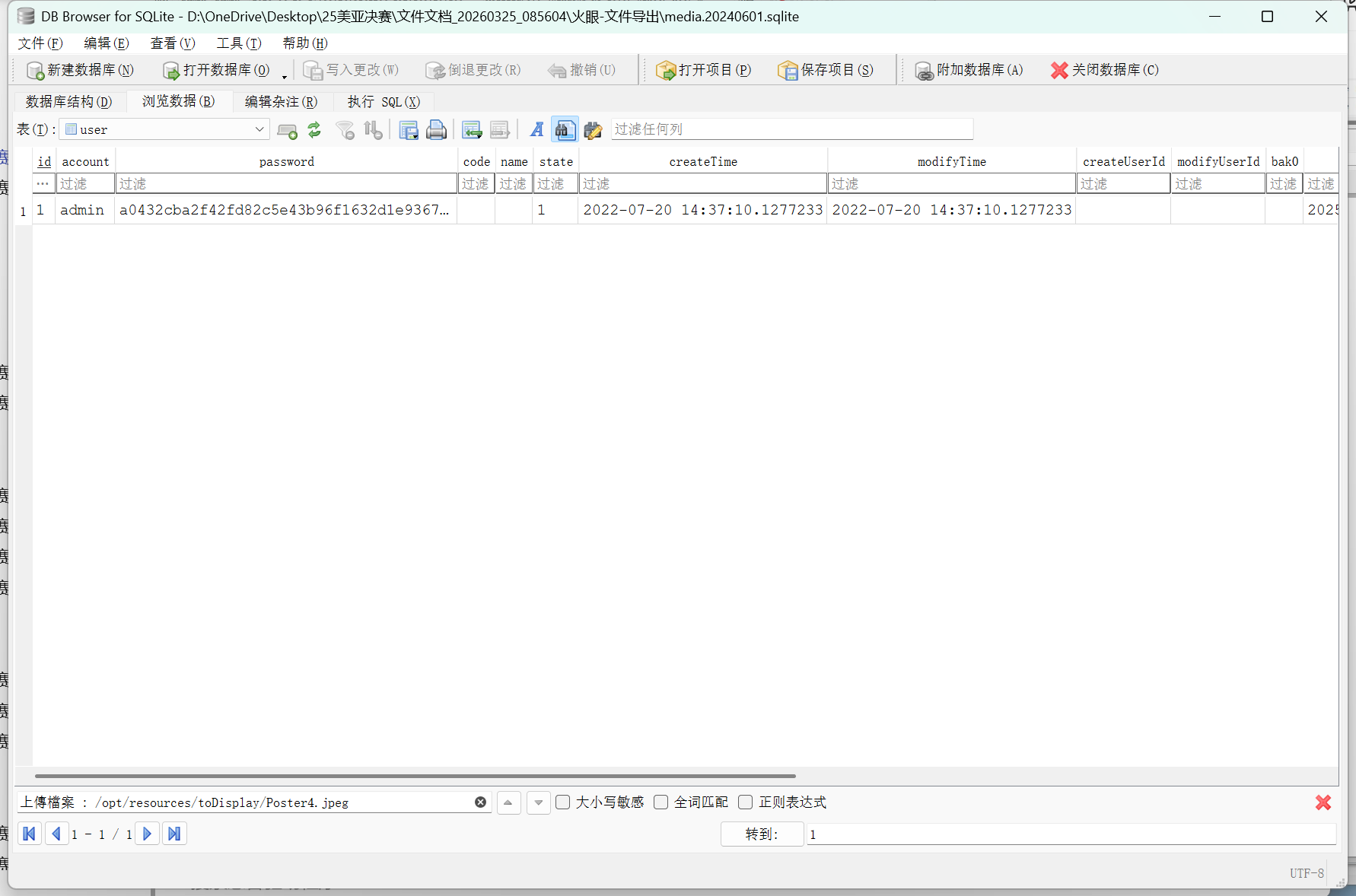Click the horizontal scrollbar of the table
Screen dimensions: 1356x896
[x=415, y=776]
